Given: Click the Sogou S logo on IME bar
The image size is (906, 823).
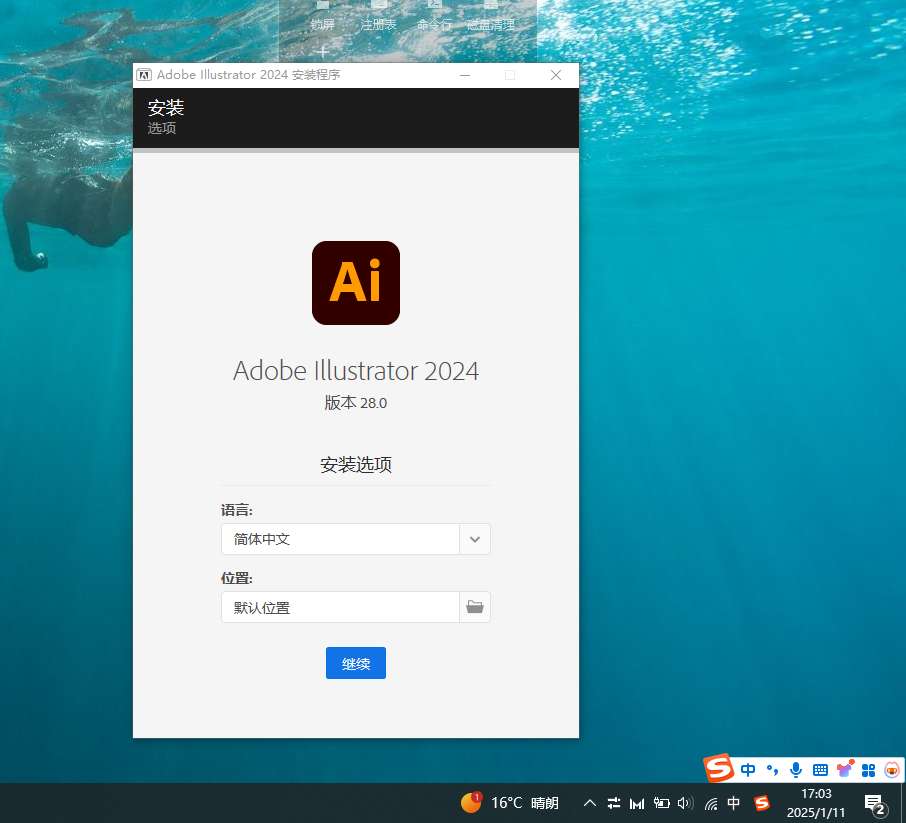Looking at the screenshot, I should tap(718, 768).
